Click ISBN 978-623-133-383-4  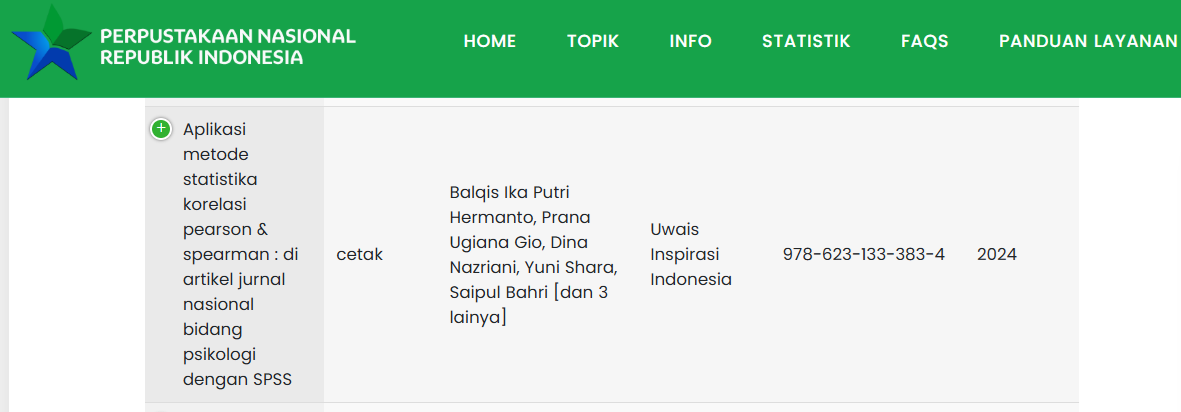point(863,255)
